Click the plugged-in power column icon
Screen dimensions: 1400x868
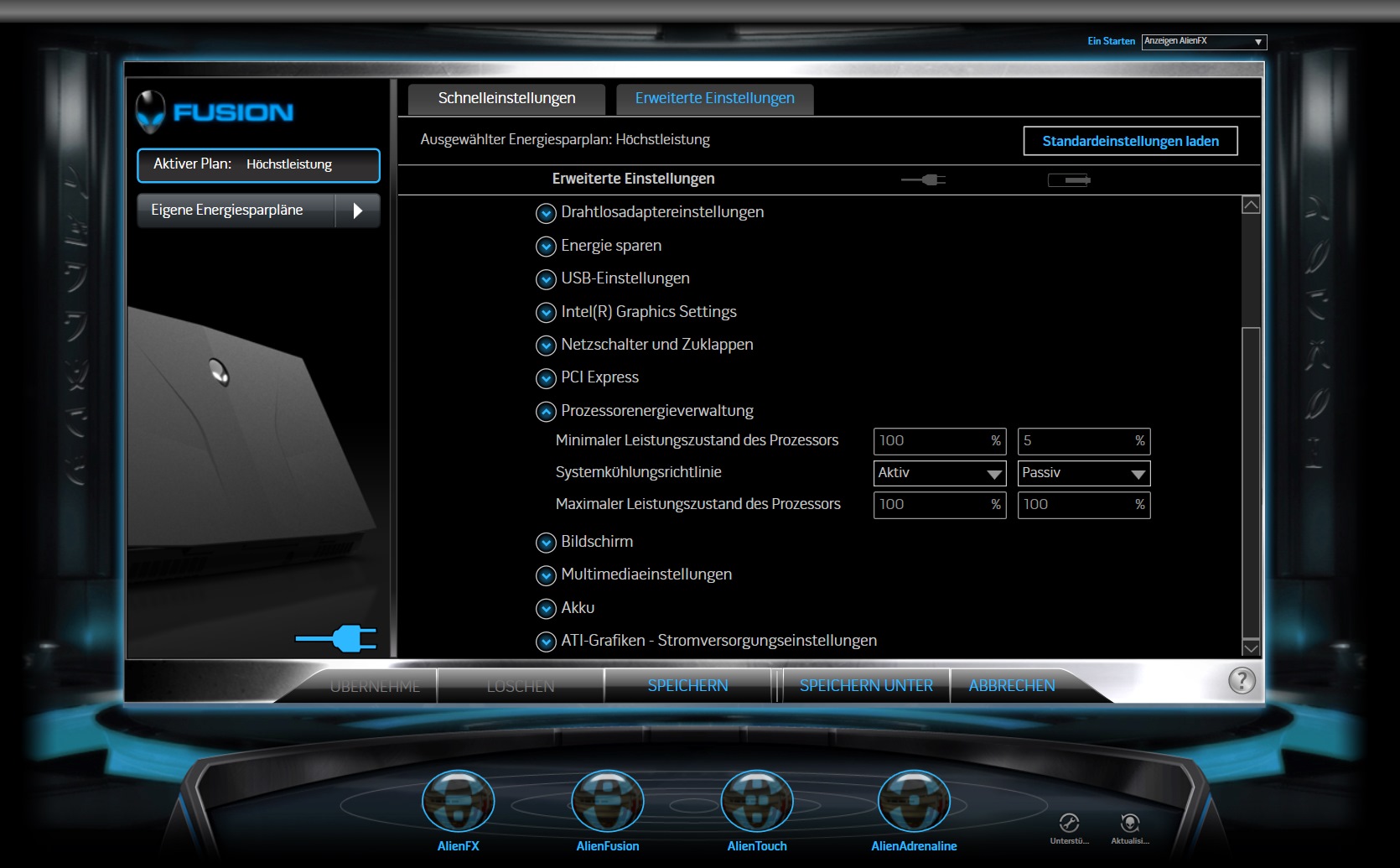923,179
